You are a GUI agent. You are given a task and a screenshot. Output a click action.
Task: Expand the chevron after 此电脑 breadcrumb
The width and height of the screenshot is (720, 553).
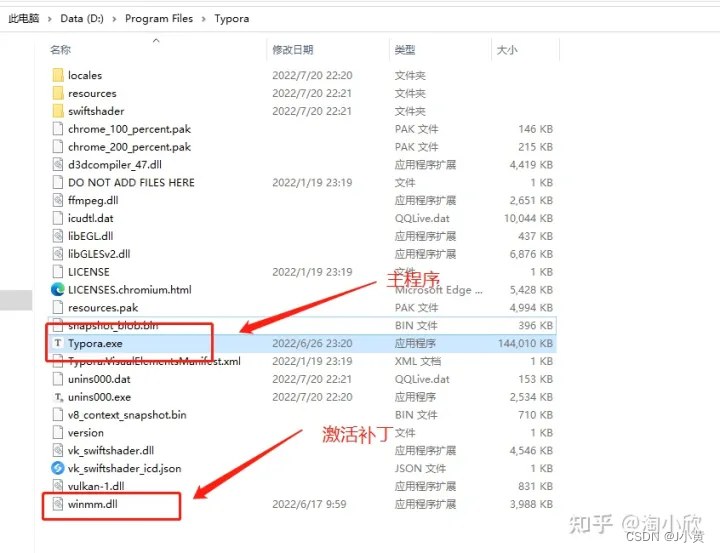(x=50, y=19)
